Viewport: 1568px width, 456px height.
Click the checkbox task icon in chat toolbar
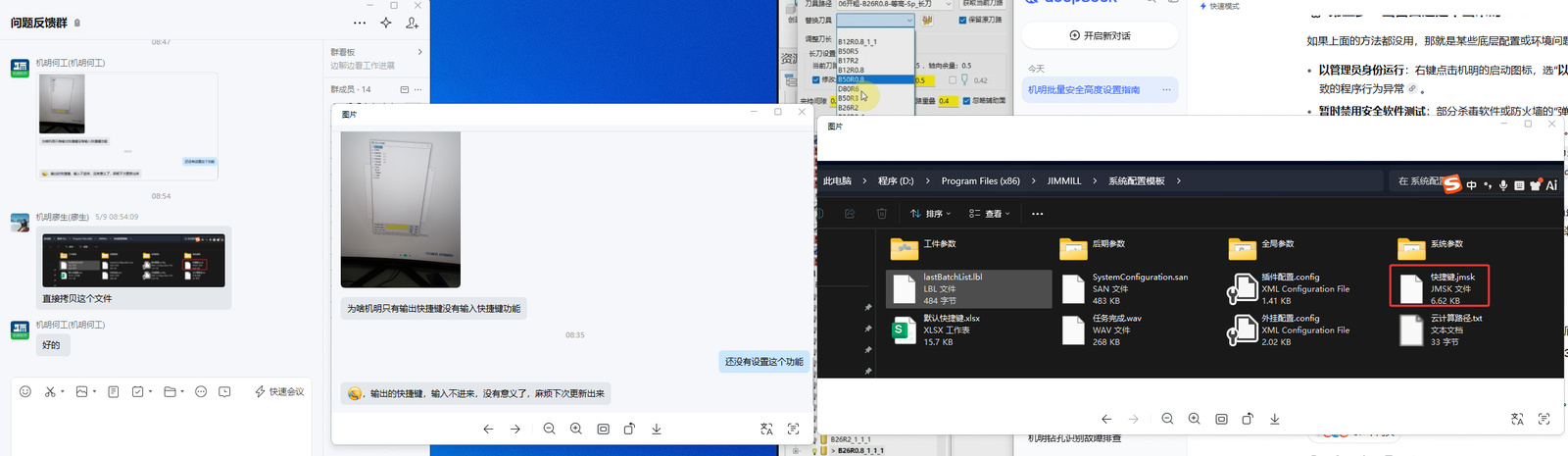pyautogui.click(x=137, y=391)
